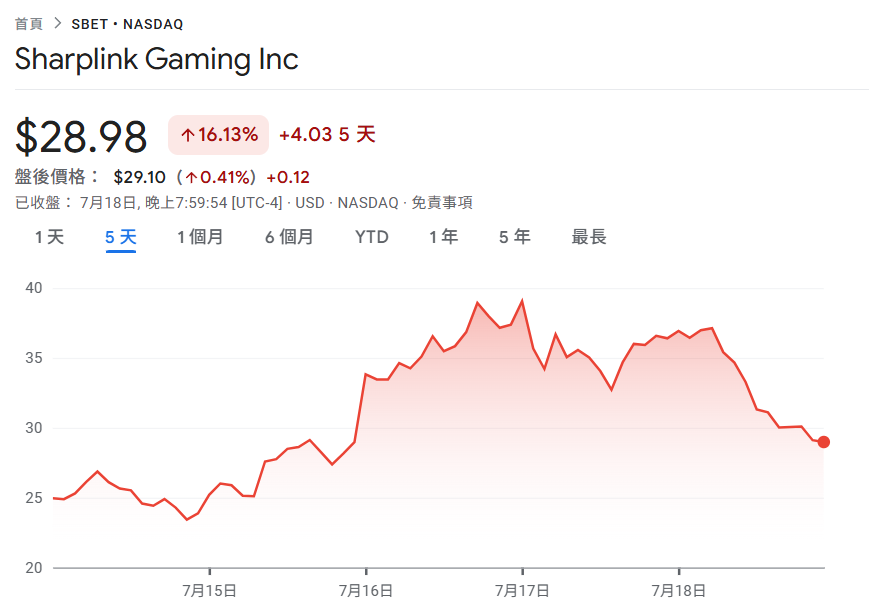Screen dimensions: 869x616
Task: Switch to 1 個月 range
Action: [x=200, y=237]
